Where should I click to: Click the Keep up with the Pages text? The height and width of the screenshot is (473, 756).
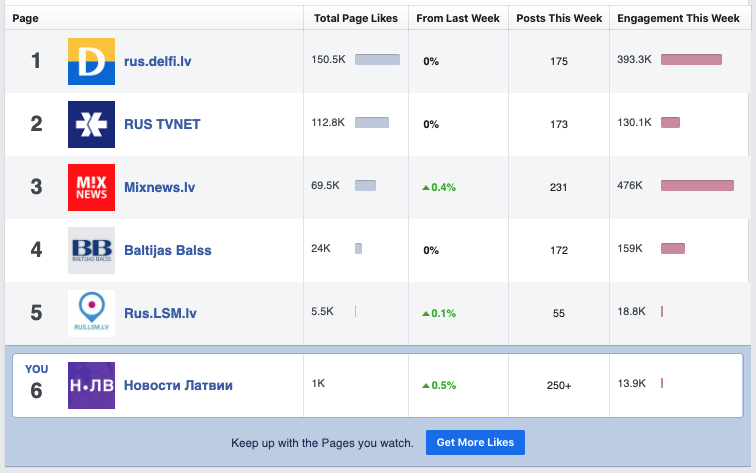(322, 443)
